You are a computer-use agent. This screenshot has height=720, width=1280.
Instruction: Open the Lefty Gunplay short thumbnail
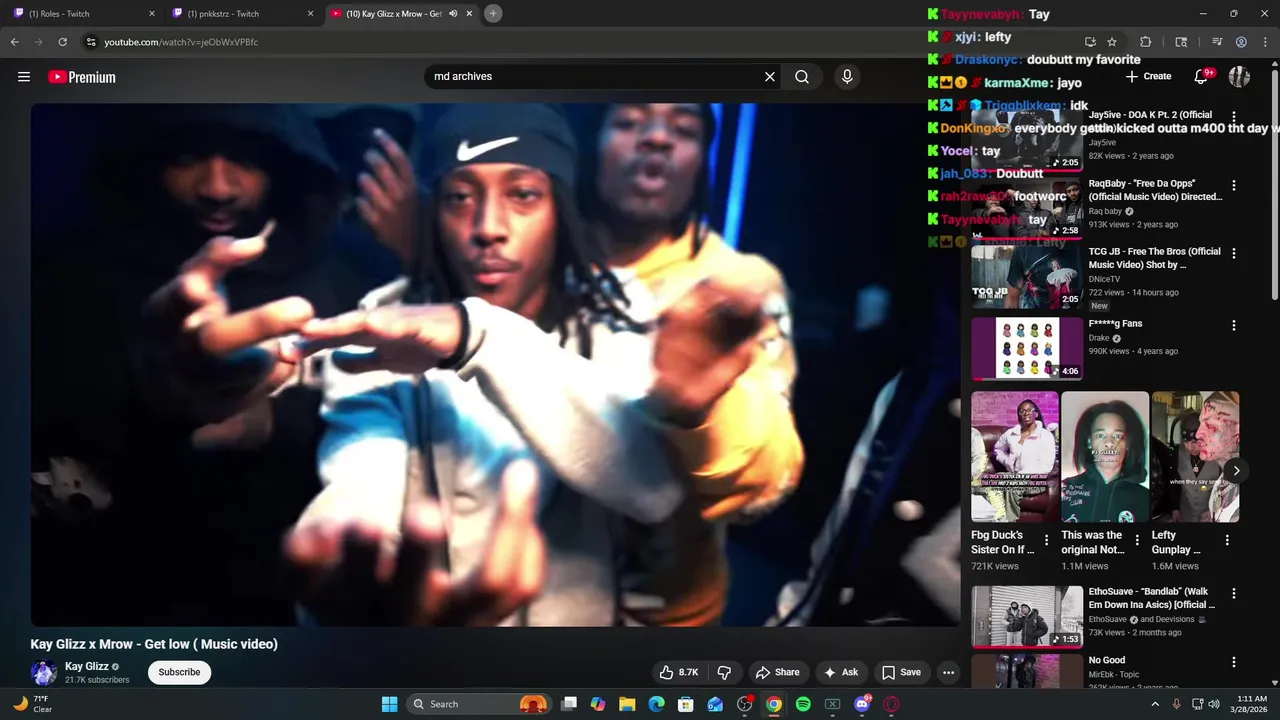coord(1195,457)
